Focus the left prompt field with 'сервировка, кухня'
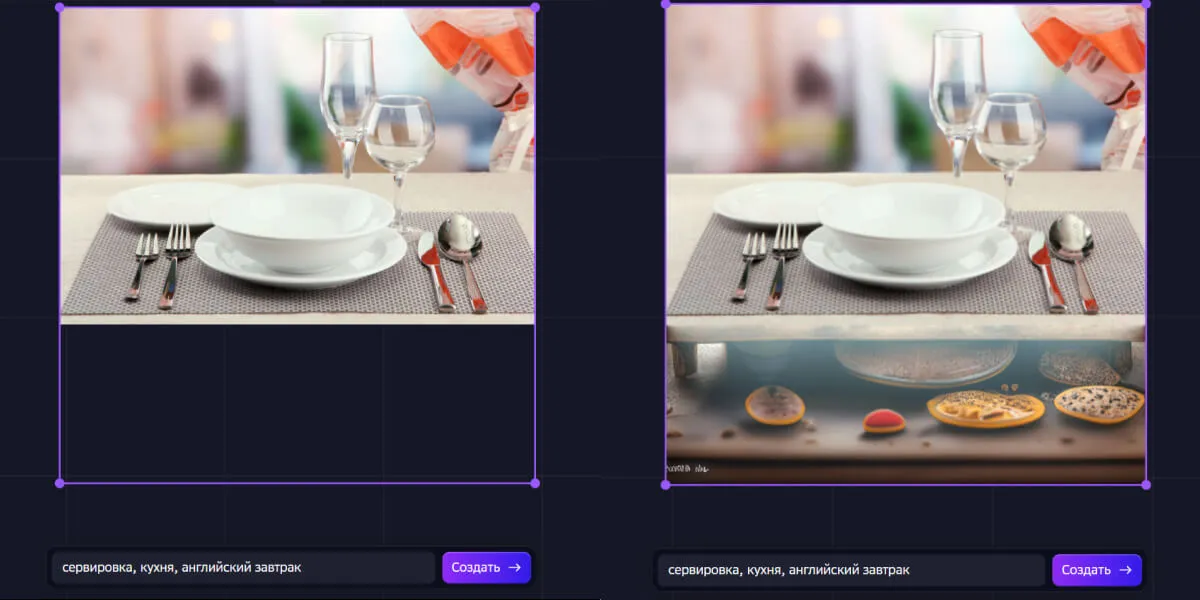 243,568
